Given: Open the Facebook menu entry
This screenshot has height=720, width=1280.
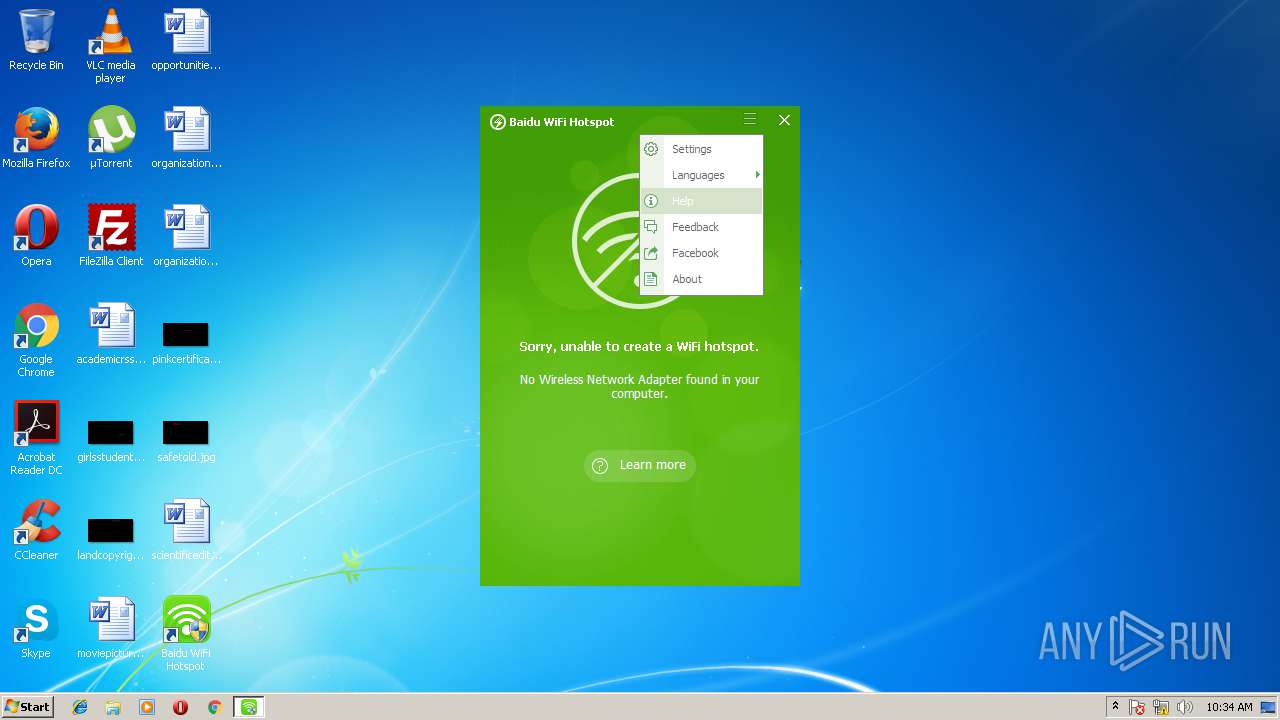Looking at the screenshot, I should pyautogui.click(x=701, y=253).
